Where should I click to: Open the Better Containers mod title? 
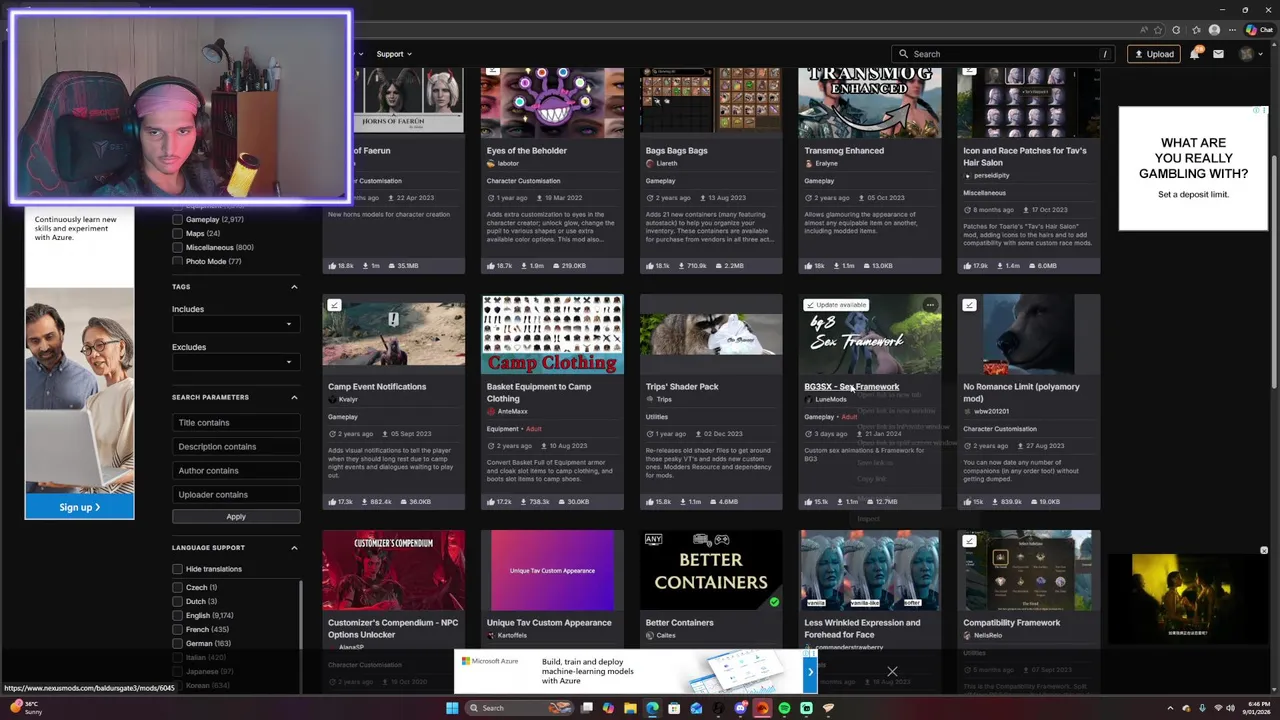click(680, 623)
